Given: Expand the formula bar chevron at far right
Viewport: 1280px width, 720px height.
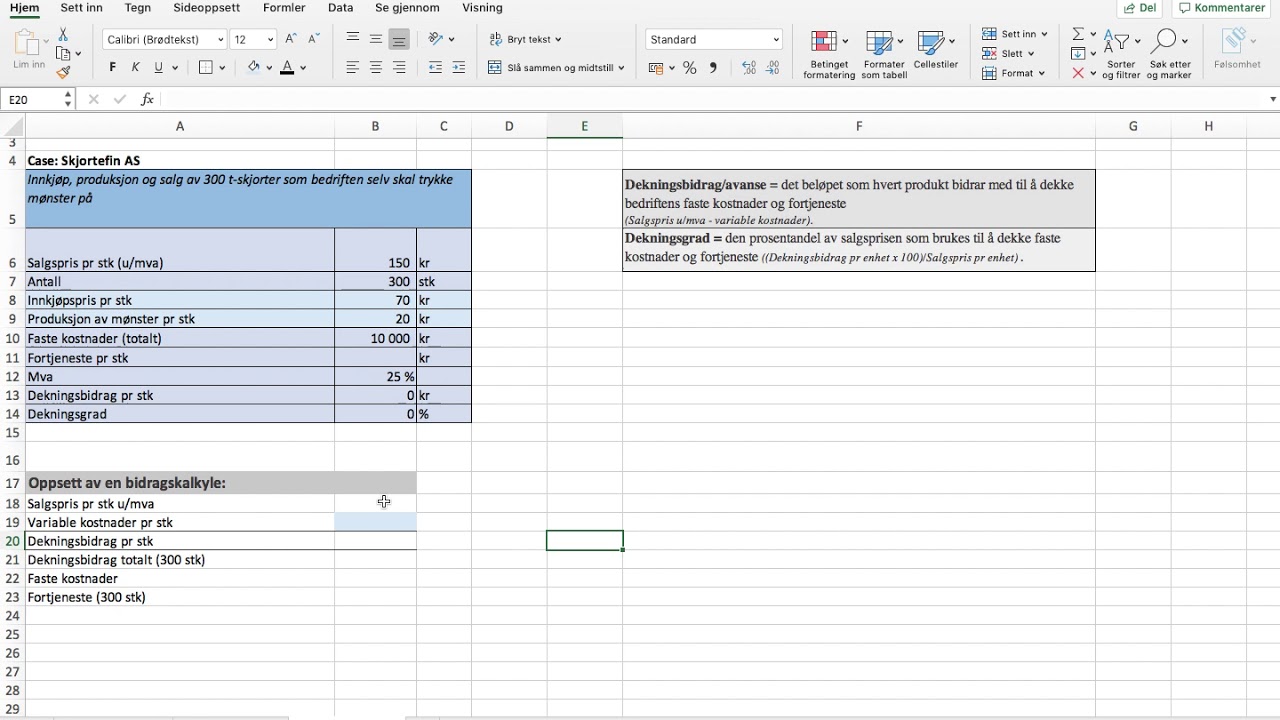Looking at the screenshot, I should [x=1273, y=99].
